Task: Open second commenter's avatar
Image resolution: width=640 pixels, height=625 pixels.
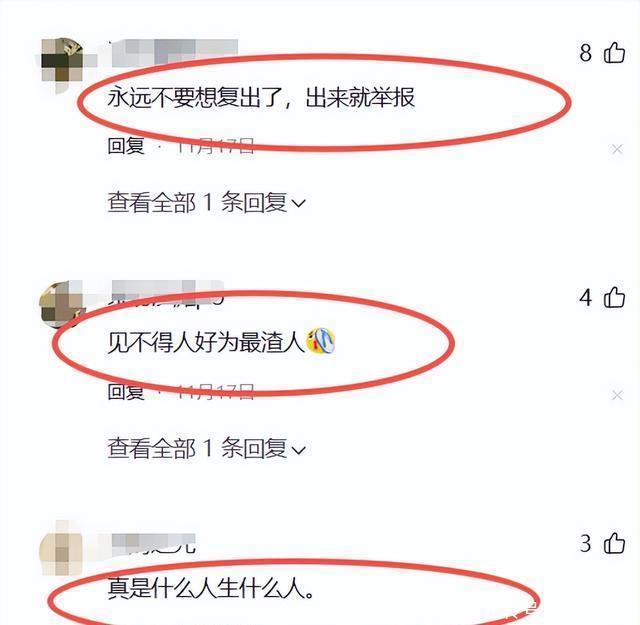Action: pyautogui.click(x=61, y=305)
